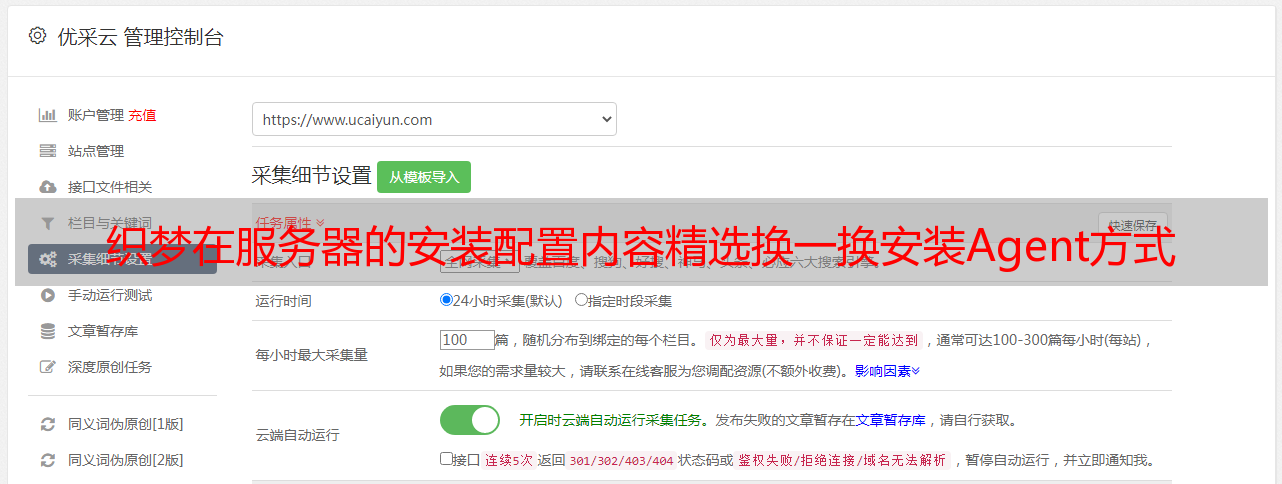Click the 连续5次 highlighted text
This screenshot has height=484, width=1282.
pos(508,460)
